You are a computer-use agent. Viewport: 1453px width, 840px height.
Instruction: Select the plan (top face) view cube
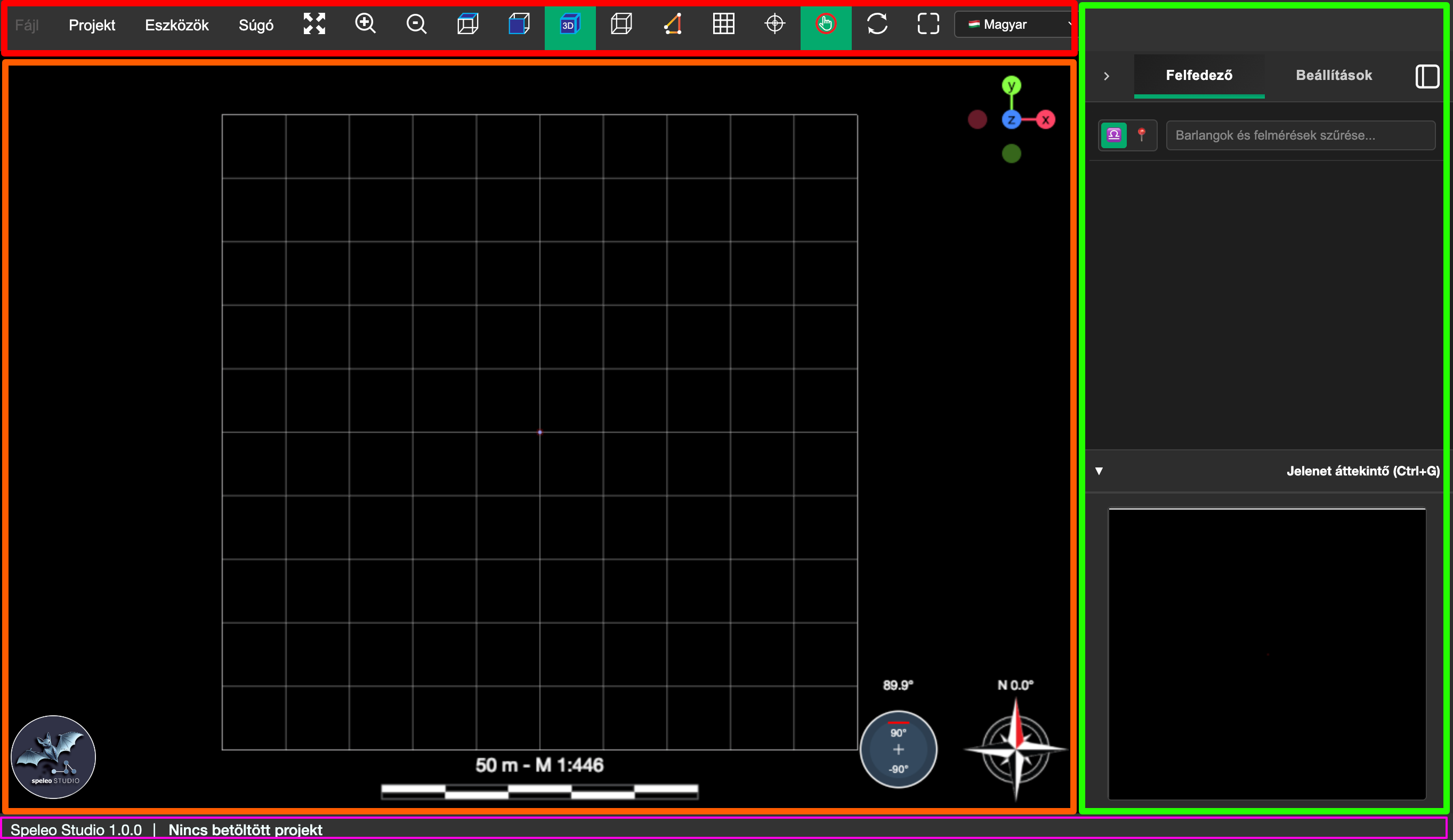pos(467,24)
